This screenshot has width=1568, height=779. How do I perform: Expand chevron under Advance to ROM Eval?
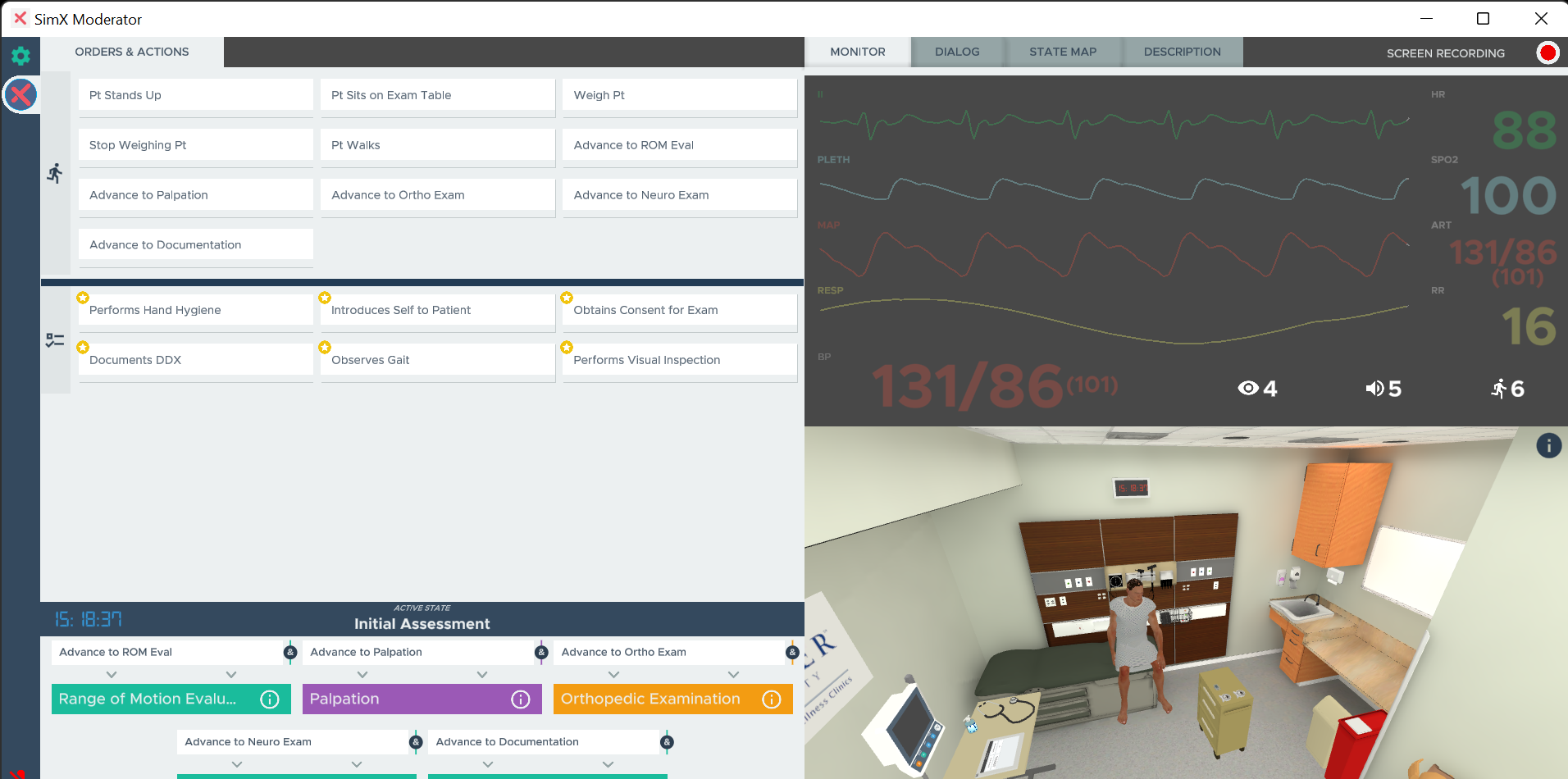point(112,674)
